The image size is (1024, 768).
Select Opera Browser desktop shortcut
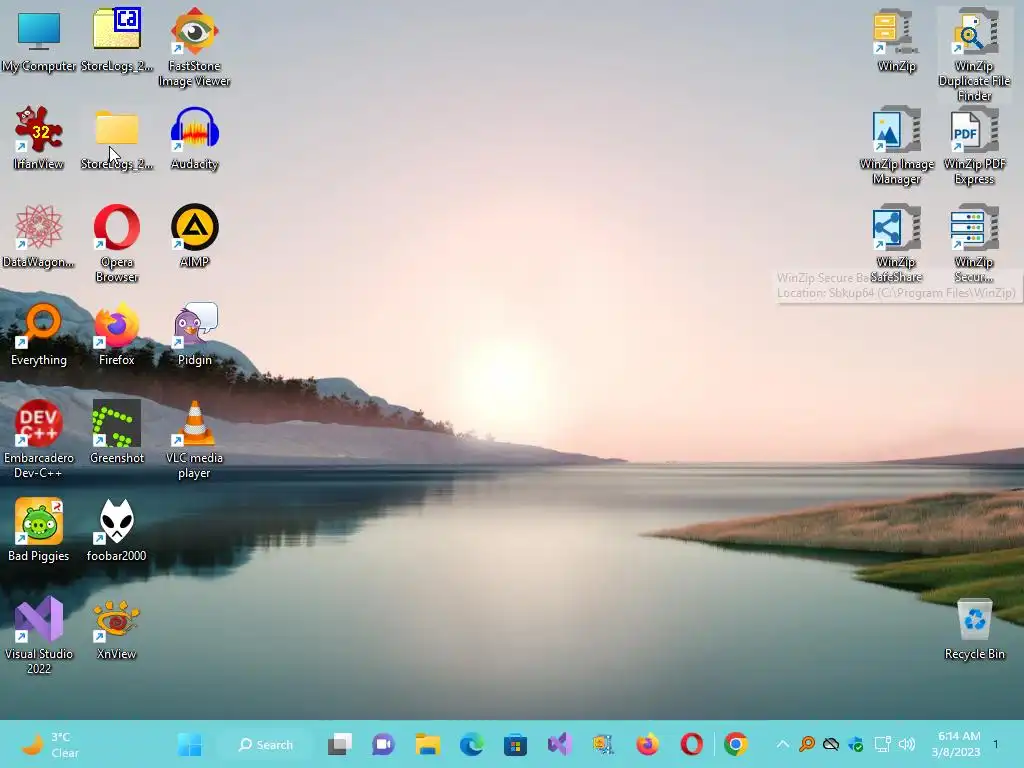(117, 244)
